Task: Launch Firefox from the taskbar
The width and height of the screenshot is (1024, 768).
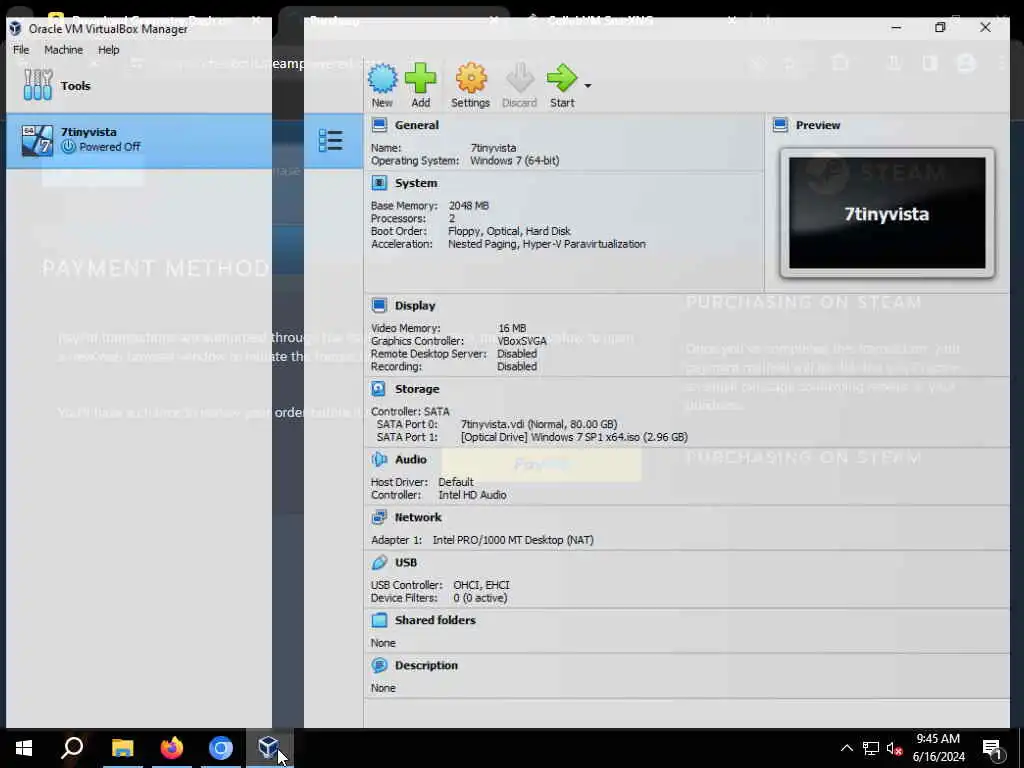Action: [172, 748]
